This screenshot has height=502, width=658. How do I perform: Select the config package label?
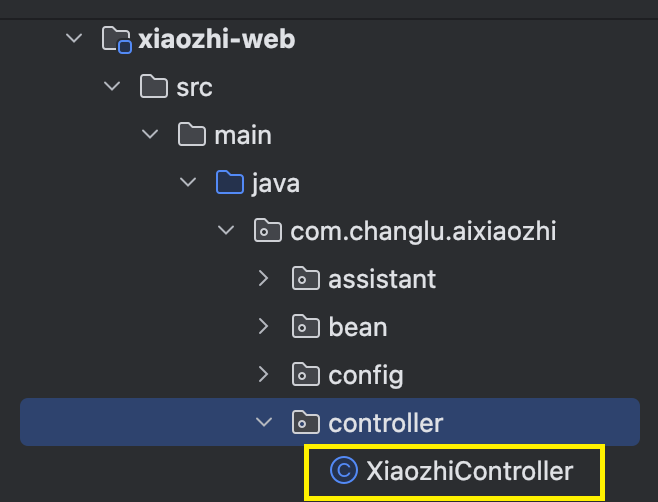(366, 375)
